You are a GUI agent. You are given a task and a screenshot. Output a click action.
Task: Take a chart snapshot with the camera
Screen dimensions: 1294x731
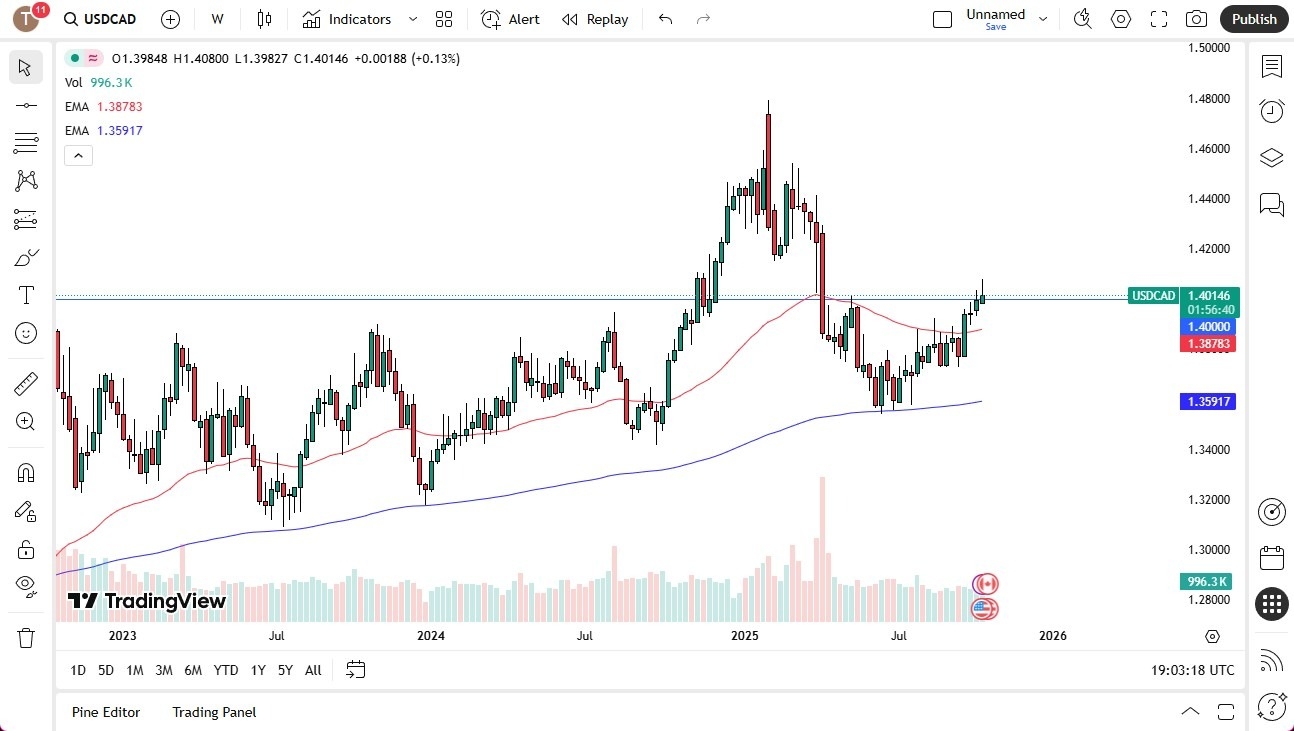pyautogui.click(x=1196, y=18)
